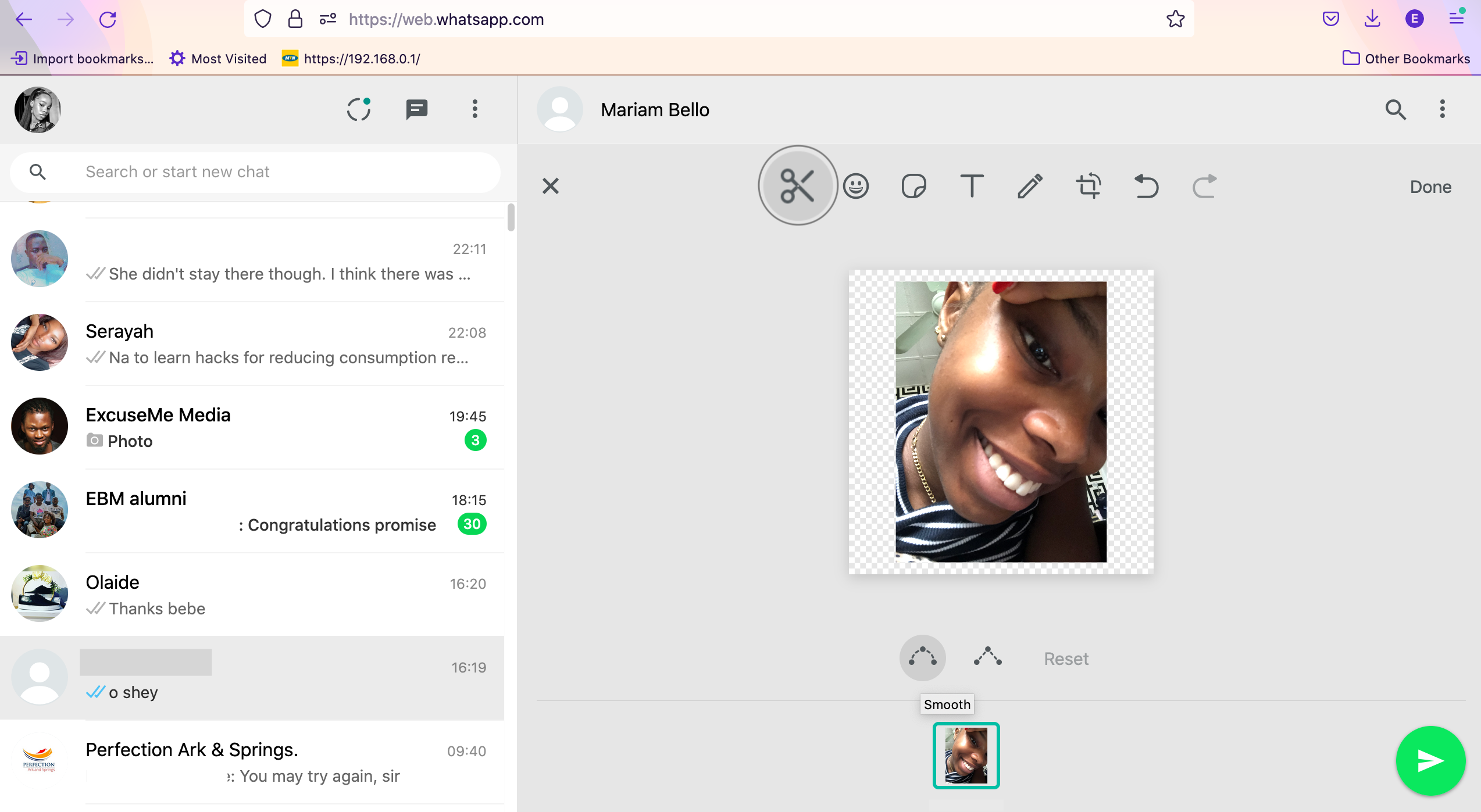Redo the last photo edit
This screenshot has width=1481, height=812.
(x=1204, y=185)
